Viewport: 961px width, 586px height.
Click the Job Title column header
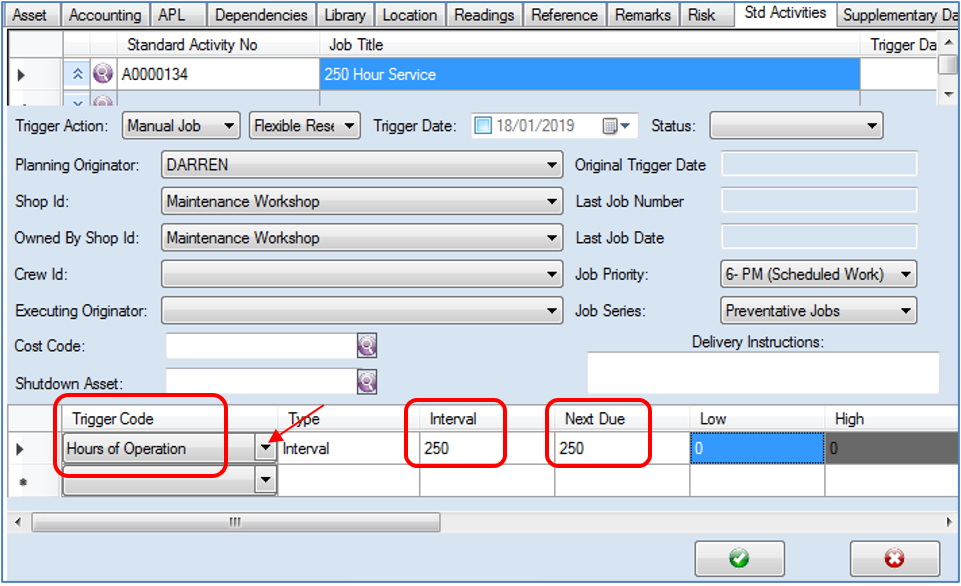click(590, 45)
